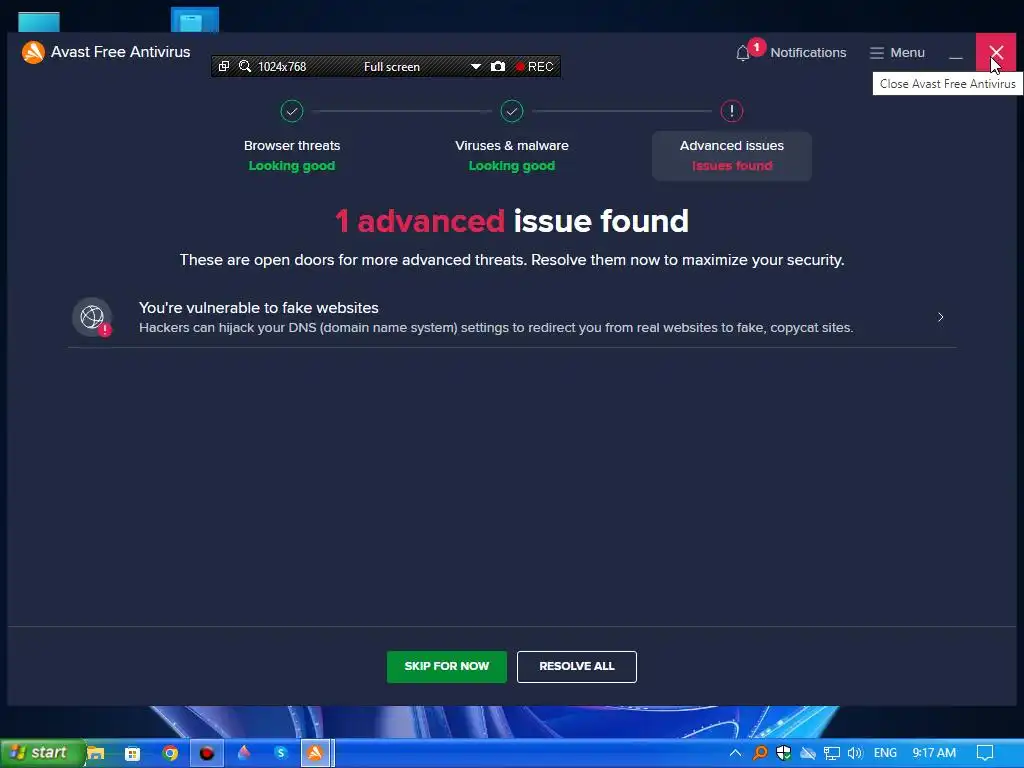Open "You're vulnerable to fake websites" item
The height and width of the screenshot is (768, 1024).
(512, 317)
